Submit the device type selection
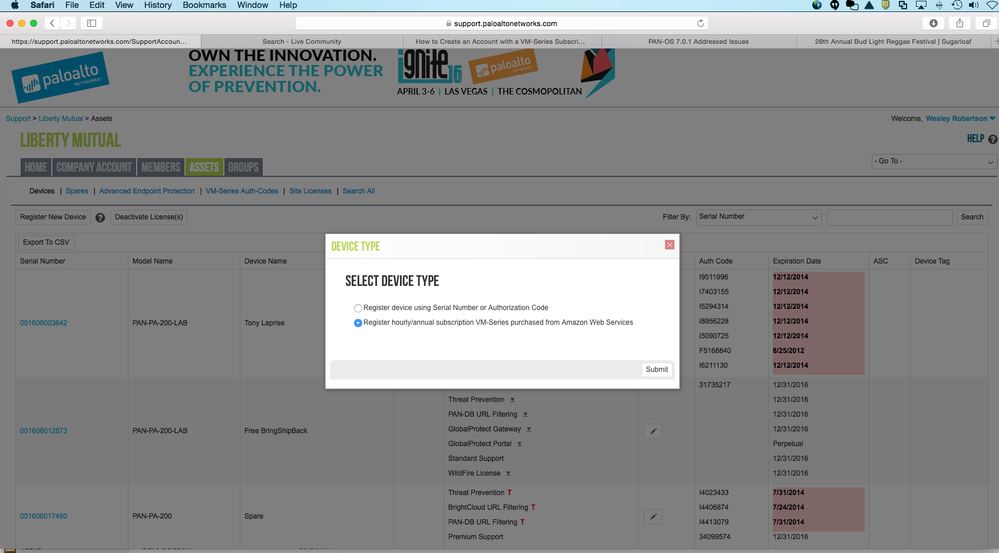 point(656,370)
